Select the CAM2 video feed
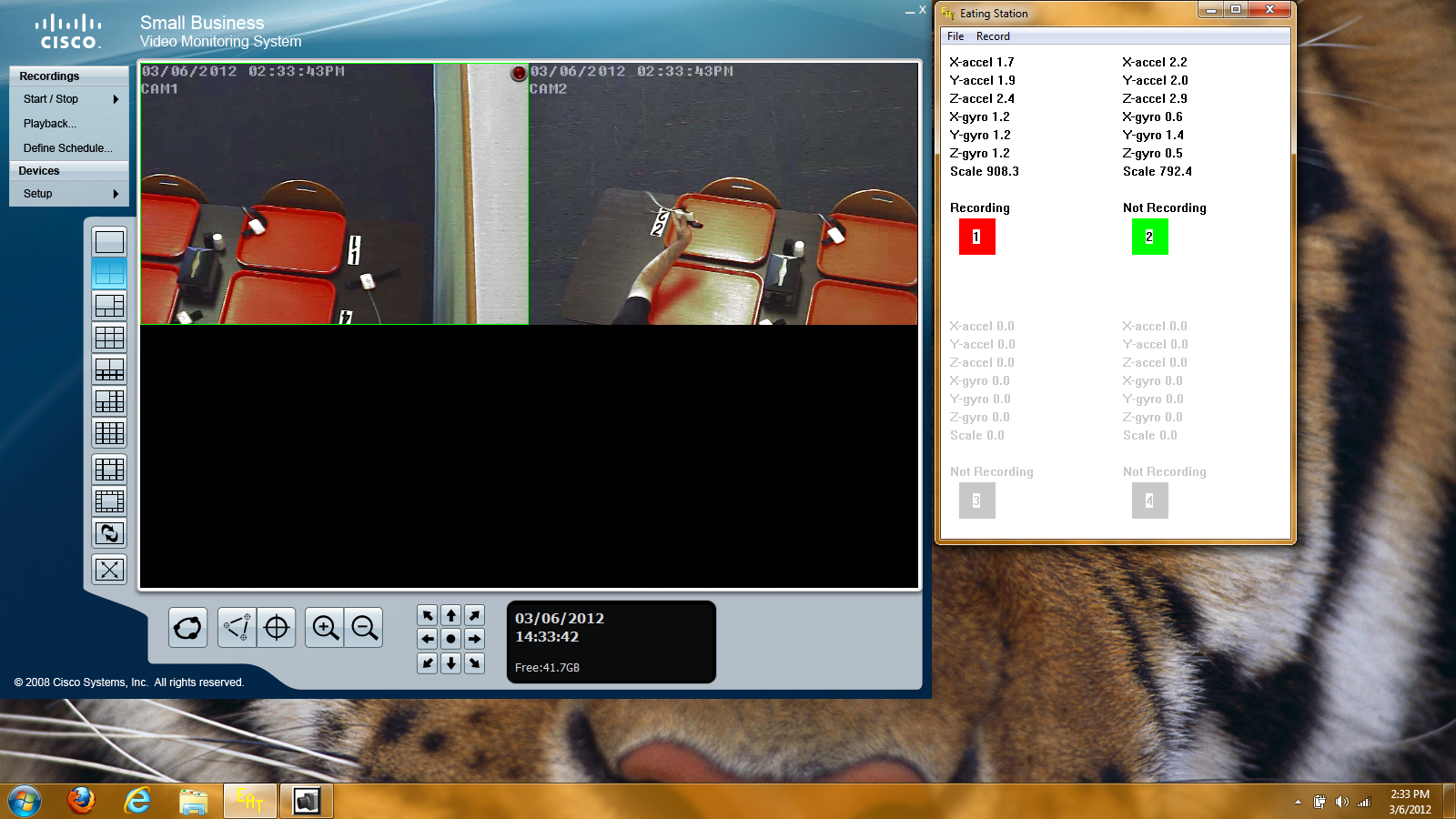 (x=723, y=194)
